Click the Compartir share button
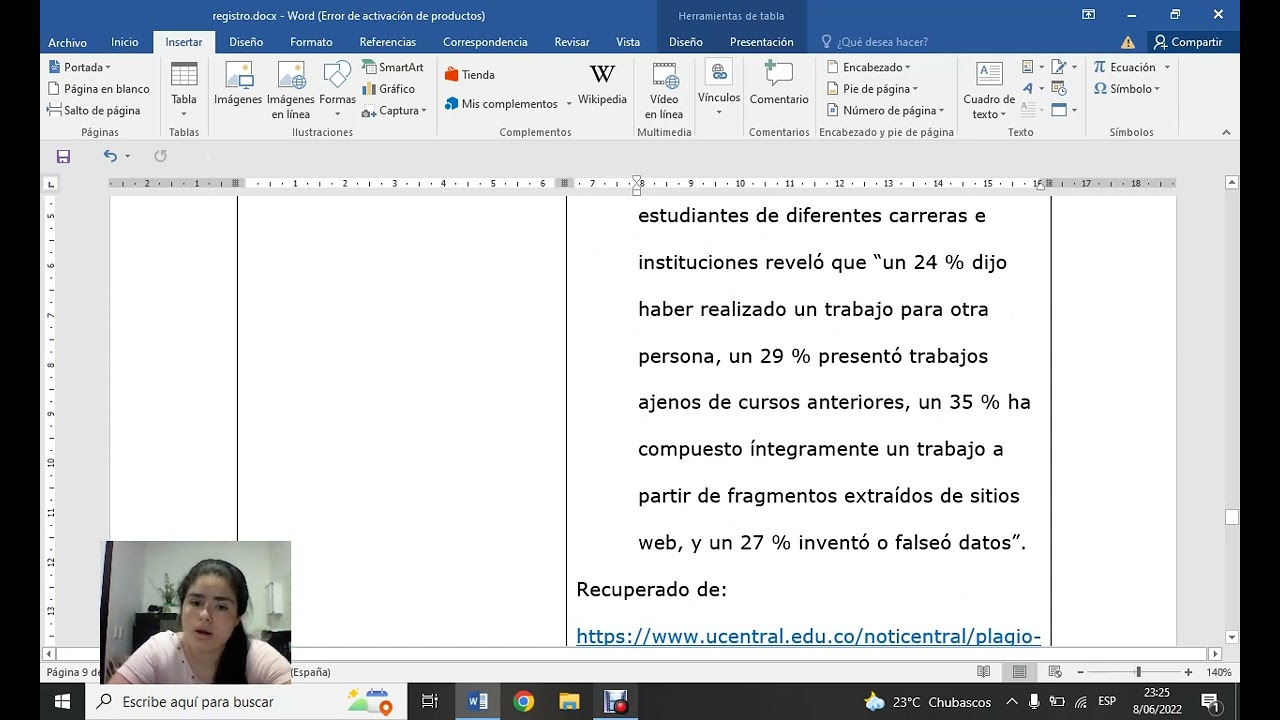The height and width of the screenshot is (720, 1280). [x=1188, y=42]
